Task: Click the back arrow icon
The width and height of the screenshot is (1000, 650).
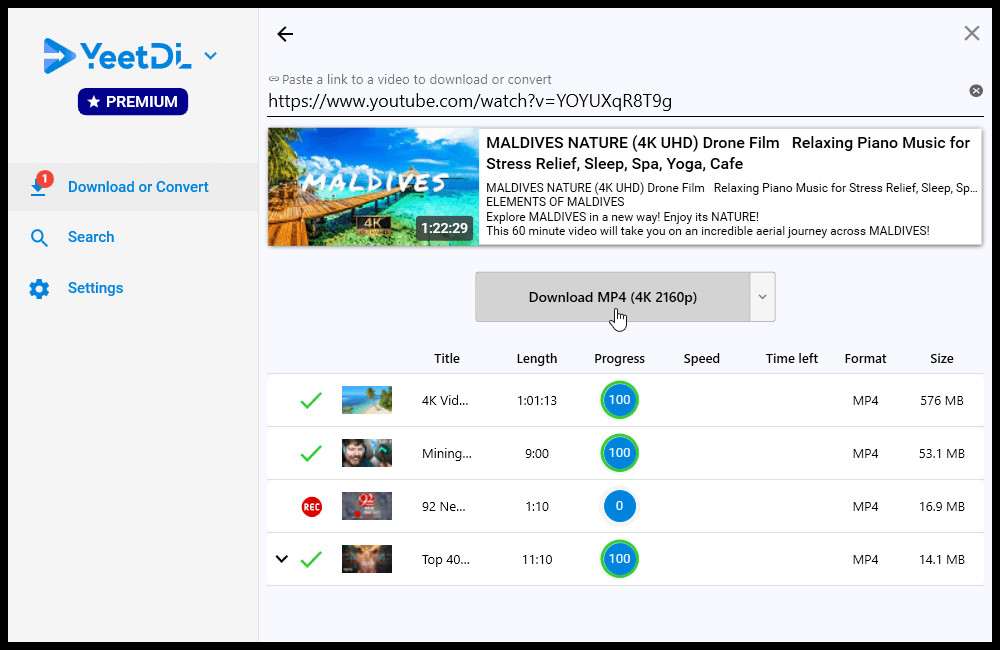Action: [285, 34]
